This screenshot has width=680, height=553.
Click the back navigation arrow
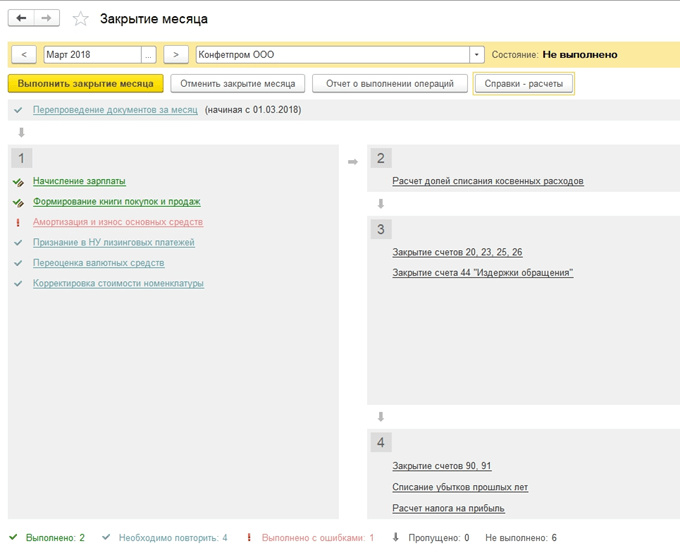click(22, 18)
